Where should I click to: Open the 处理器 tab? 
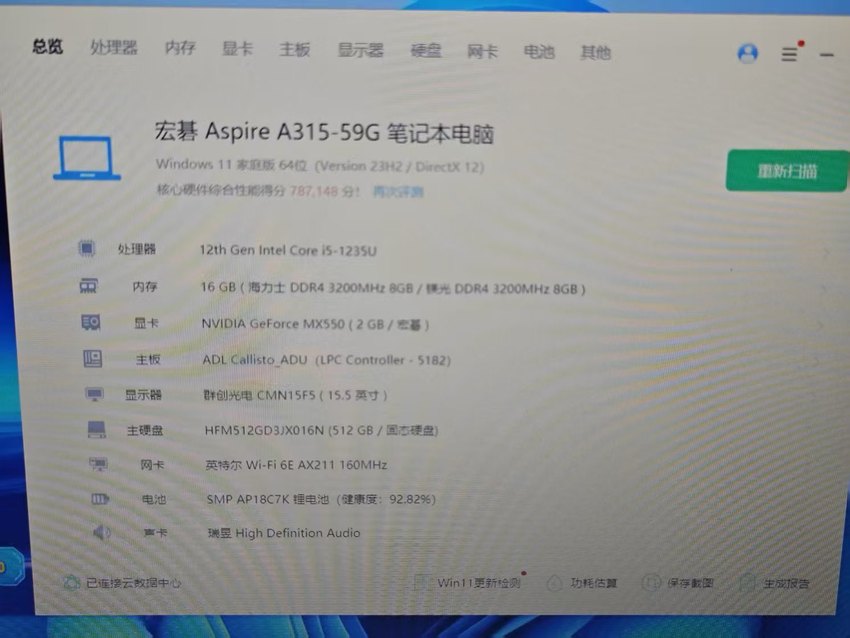[114, 48]
